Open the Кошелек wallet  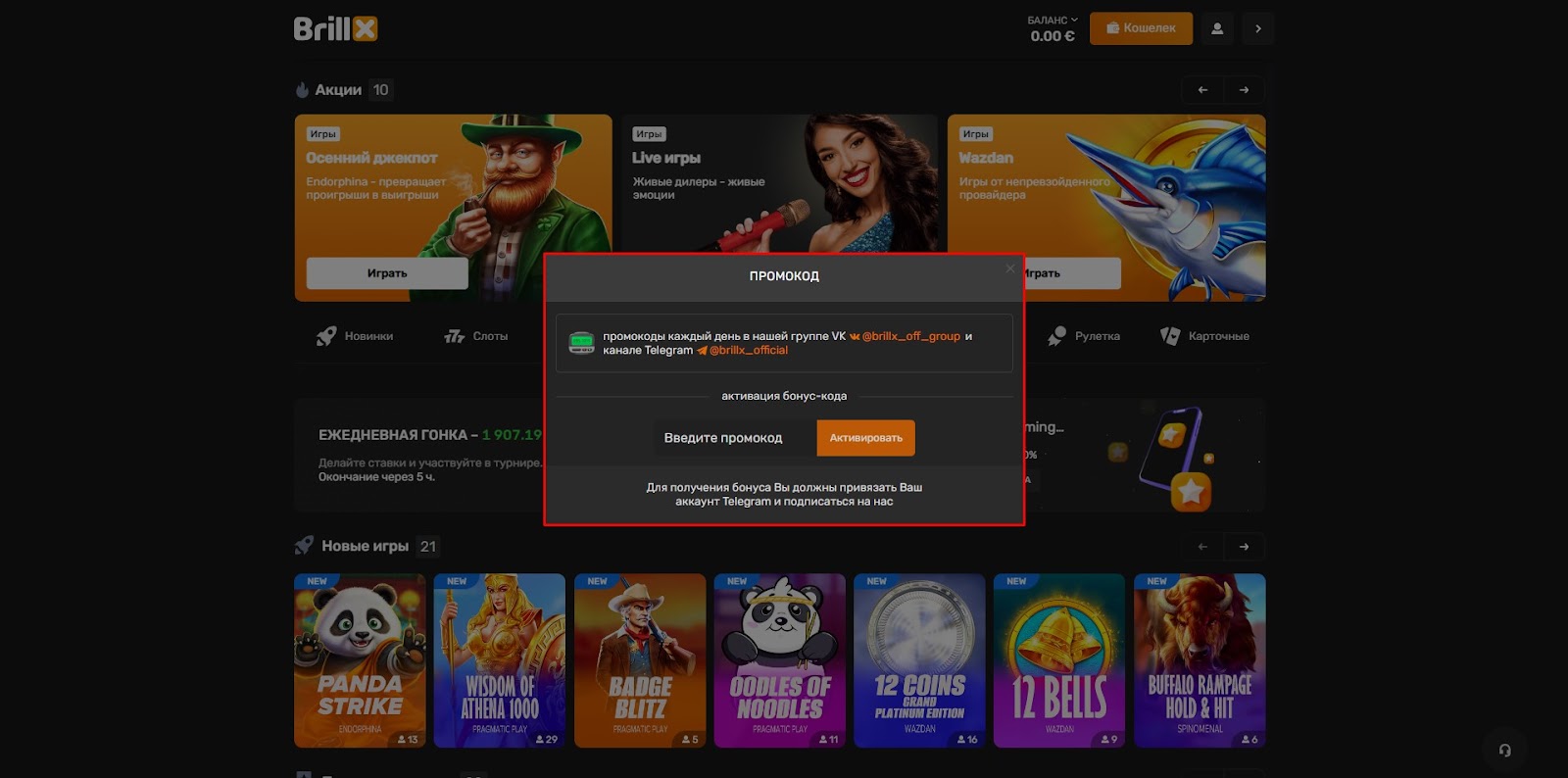(x=1141, y=28)
